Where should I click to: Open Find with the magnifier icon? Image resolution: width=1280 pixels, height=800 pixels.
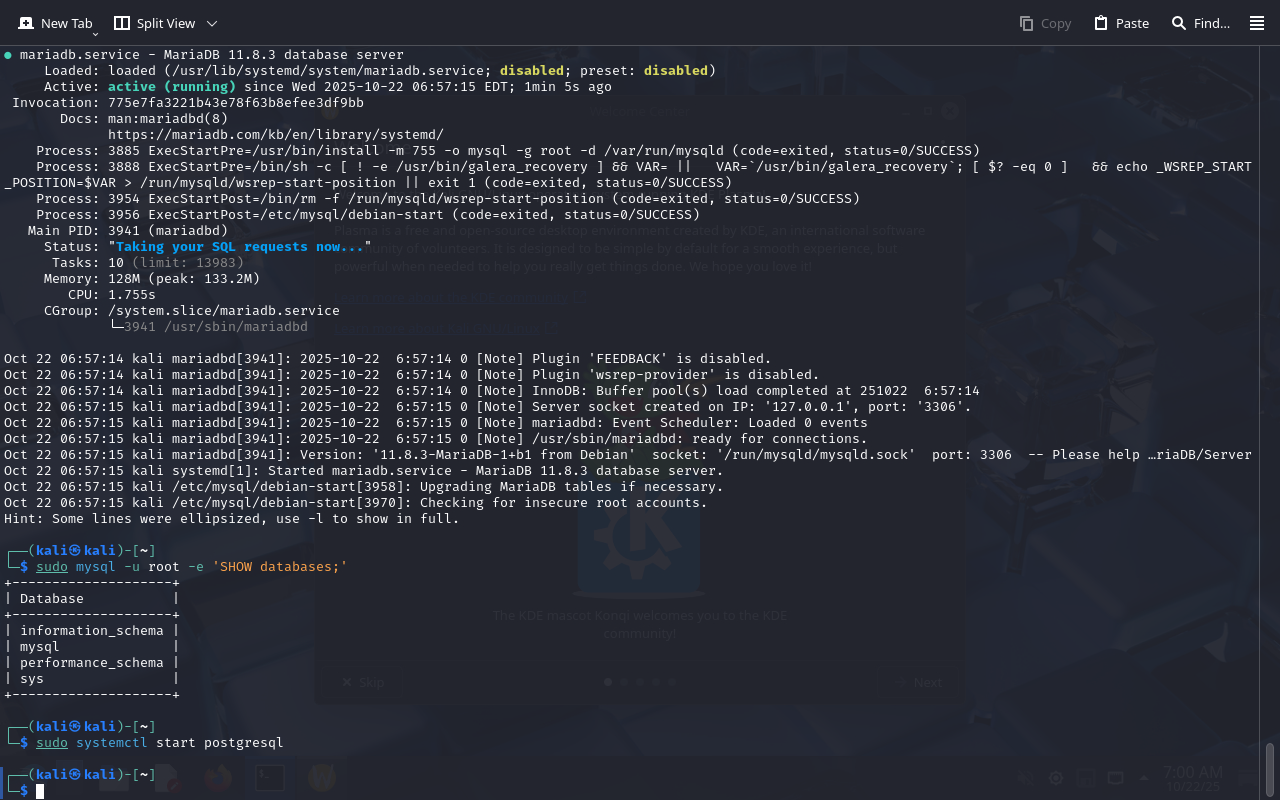coord(1179,23)
